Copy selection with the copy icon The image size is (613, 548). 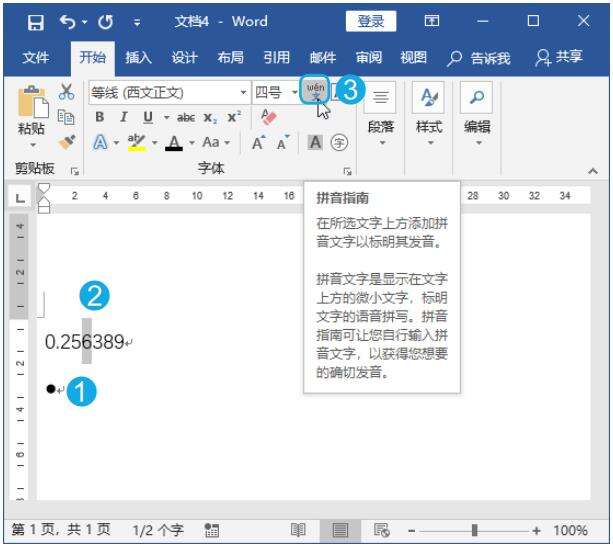(66, 117)
